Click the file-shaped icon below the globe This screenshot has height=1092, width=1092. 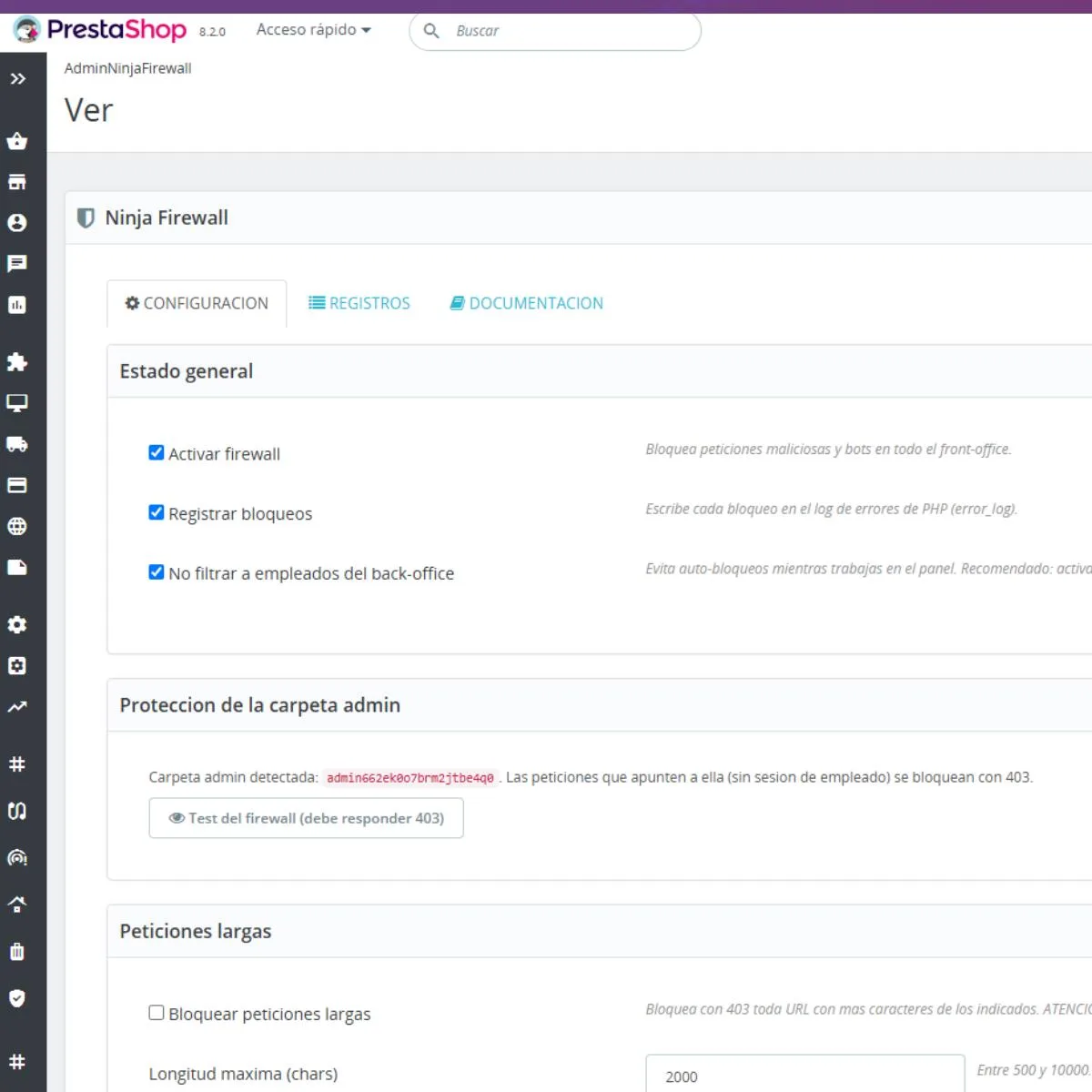tap(17, 567)
